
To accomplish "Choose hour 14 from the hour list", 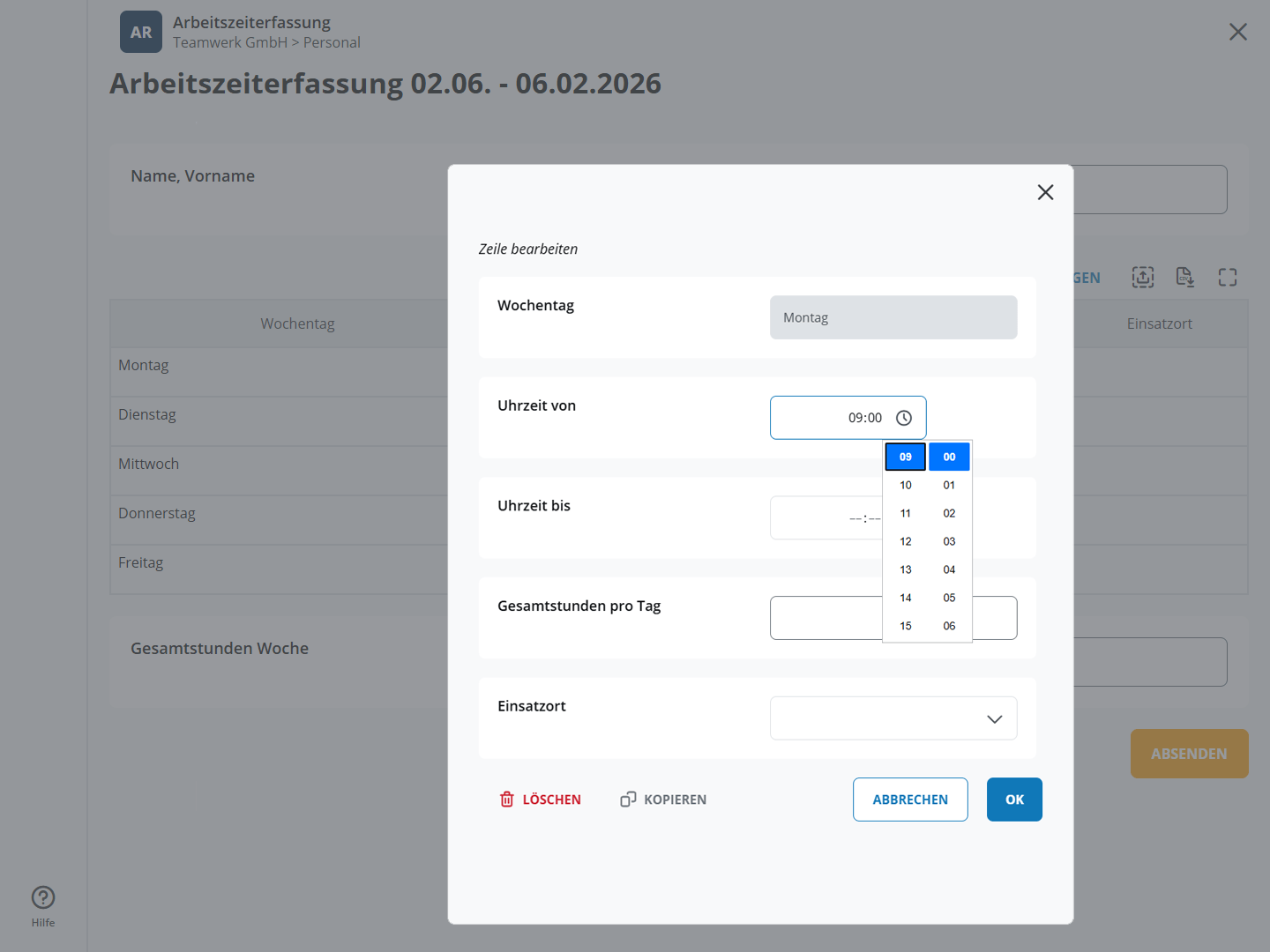I will coord(906,598).
